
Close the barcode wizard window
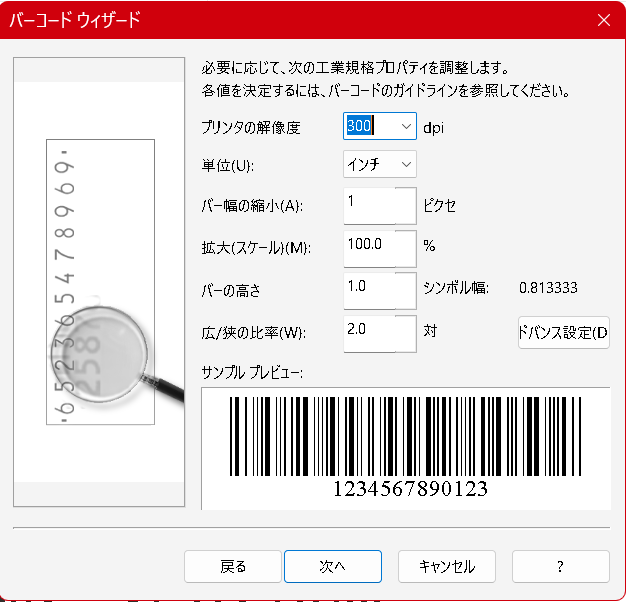[603, 19]
